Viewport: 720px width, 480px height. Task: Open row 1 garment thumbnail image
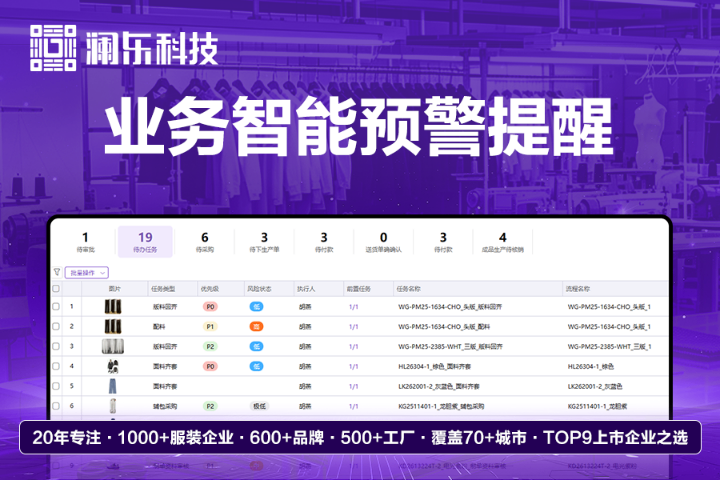pyautogui.click(x=113, y=306)
